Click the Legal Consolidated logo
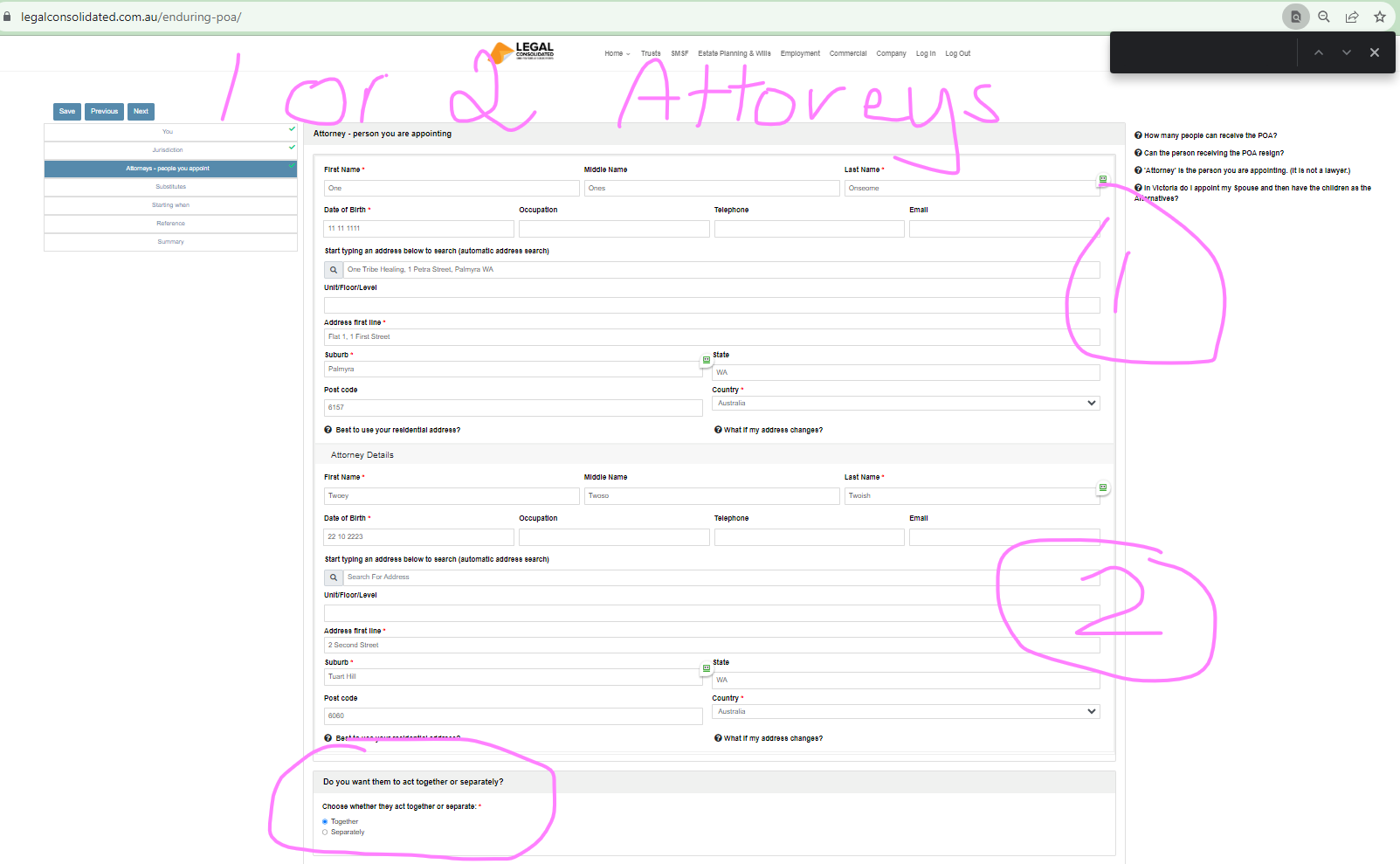The width and height of the screenshot is (1400, 864). [522, 52]
